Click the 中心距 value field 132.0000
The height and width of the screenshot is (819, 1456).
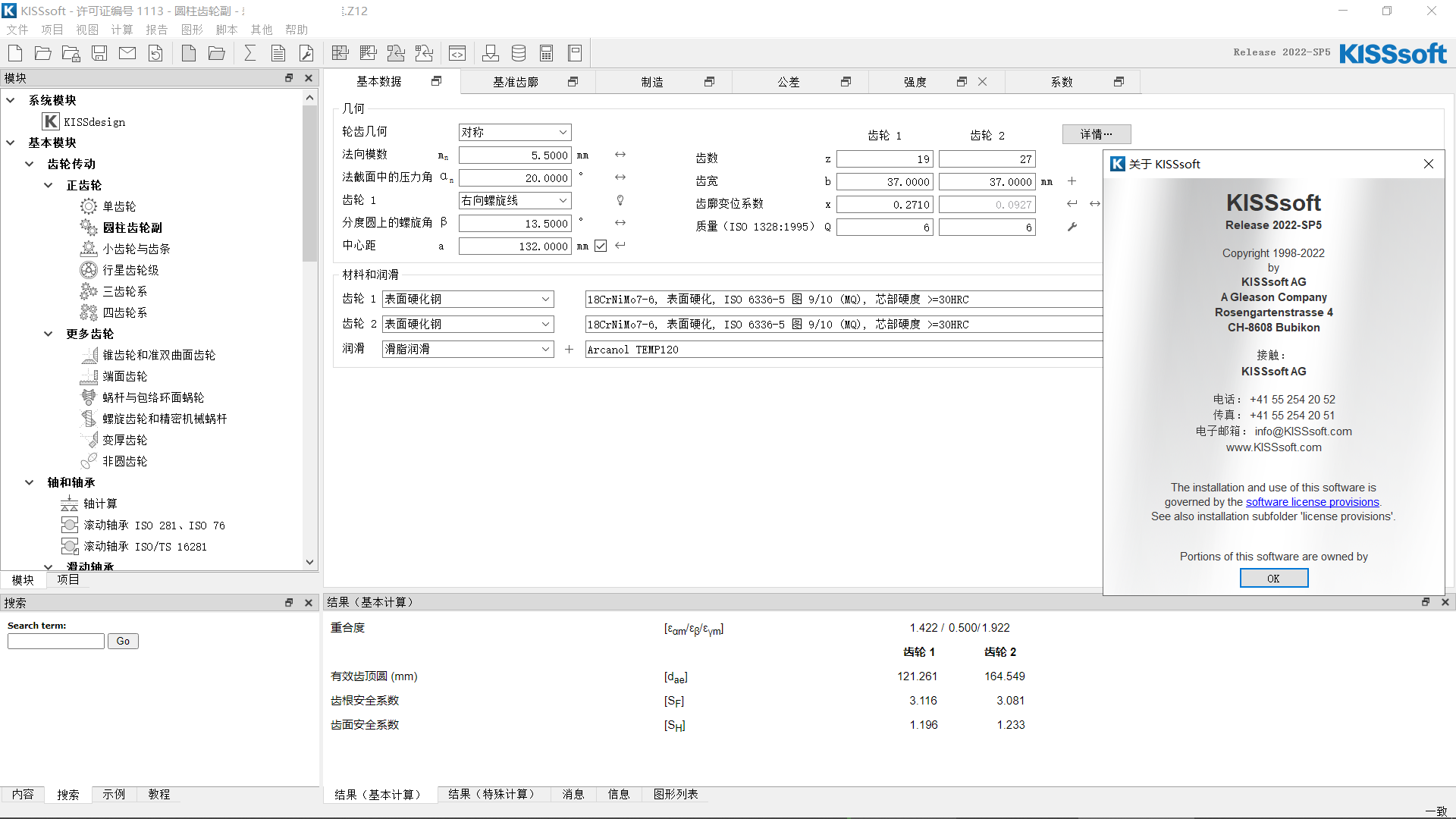pyautogui.click(x=515, y=246)
